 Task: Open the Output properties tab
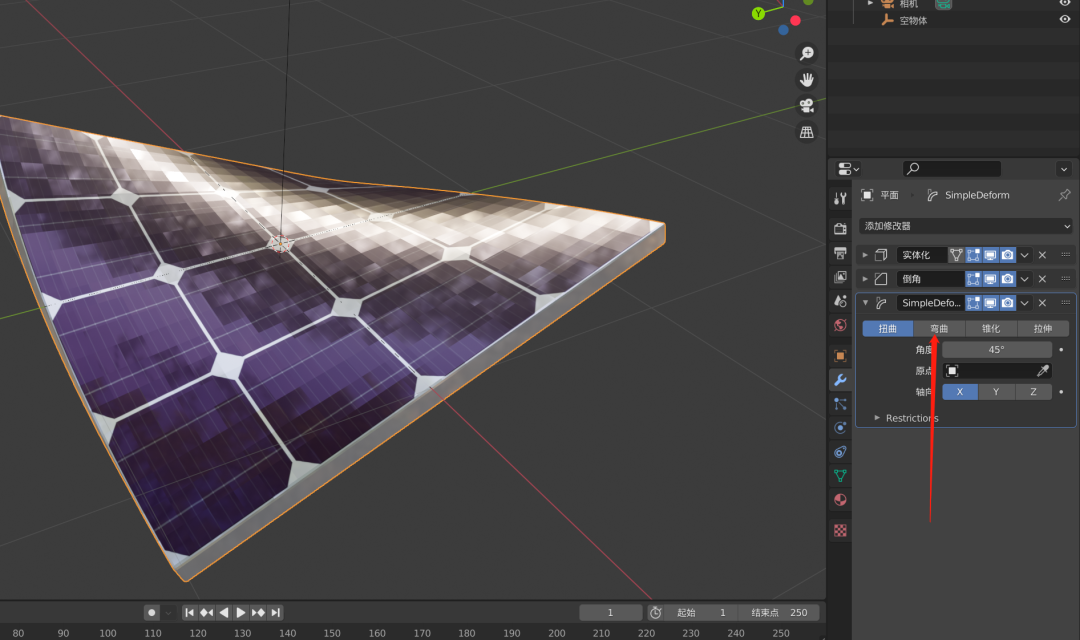click(x=840, y=253)
